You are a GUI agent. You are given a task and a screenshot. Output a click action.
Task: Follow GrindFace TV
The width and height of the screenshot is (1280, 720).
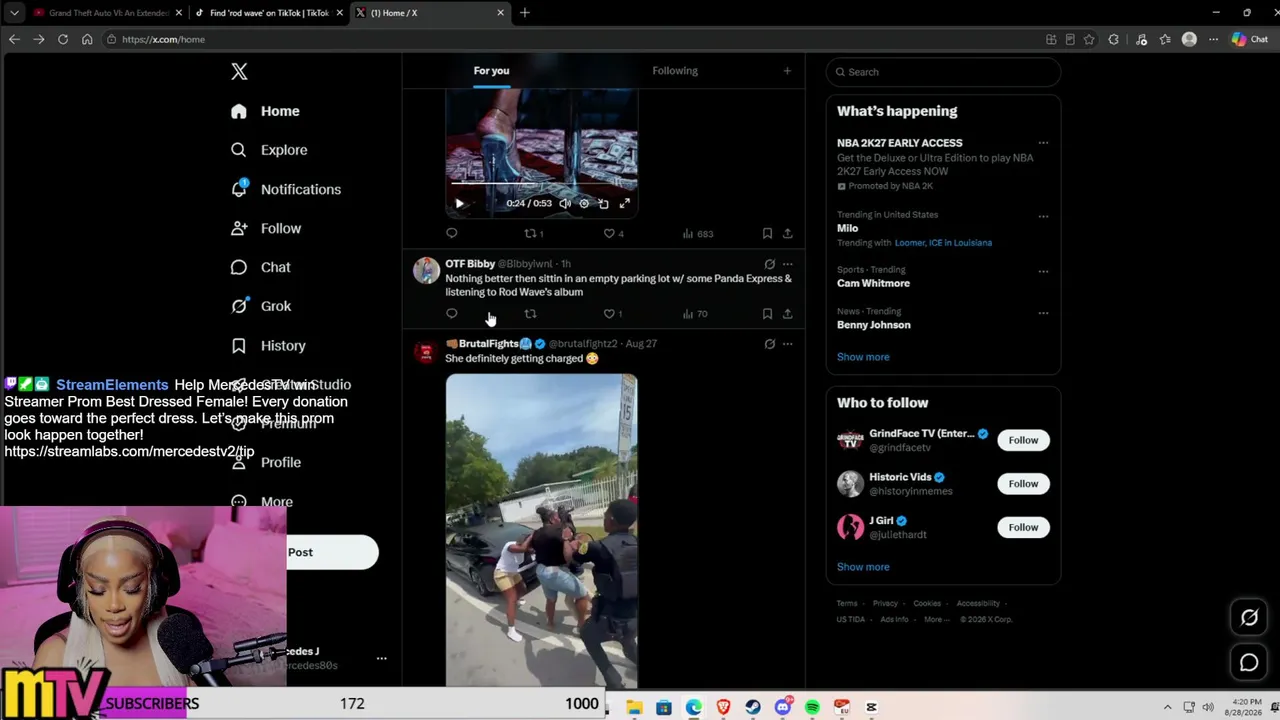[x=1023, y=440]
